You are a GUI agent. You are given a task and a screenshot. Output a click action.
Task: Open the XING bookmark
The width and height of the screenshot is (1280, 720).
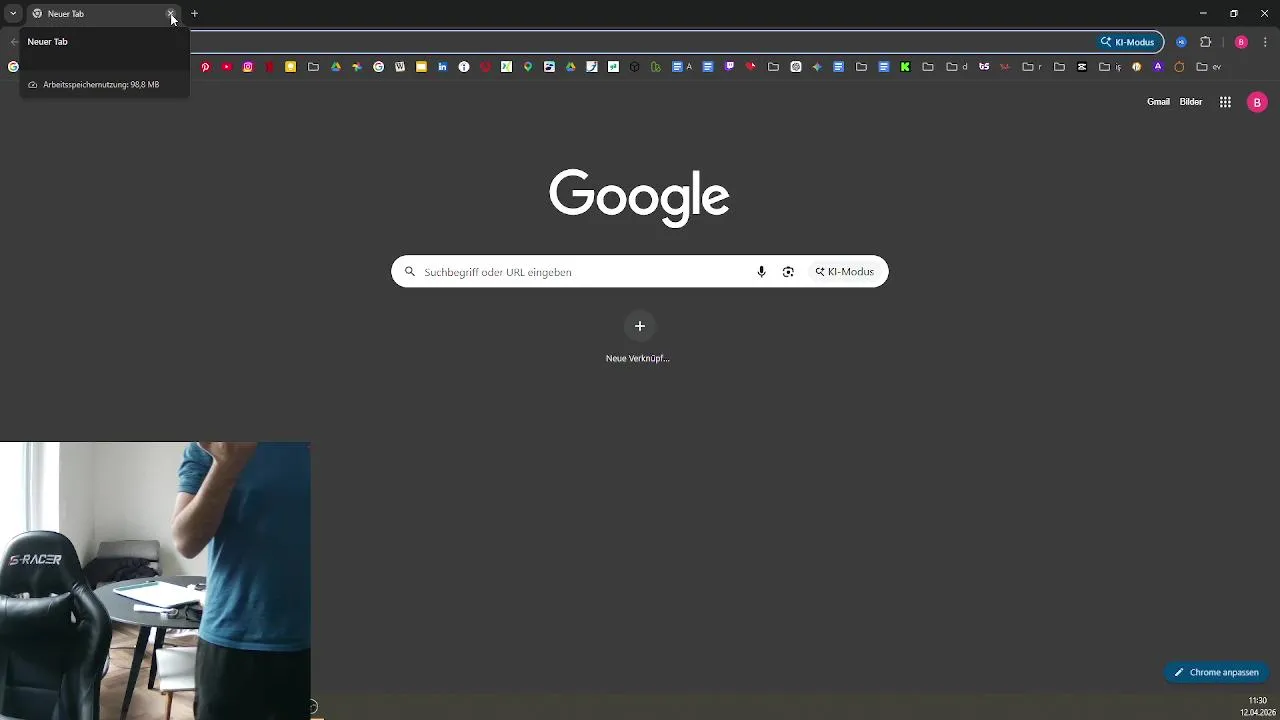coord(506,67)
